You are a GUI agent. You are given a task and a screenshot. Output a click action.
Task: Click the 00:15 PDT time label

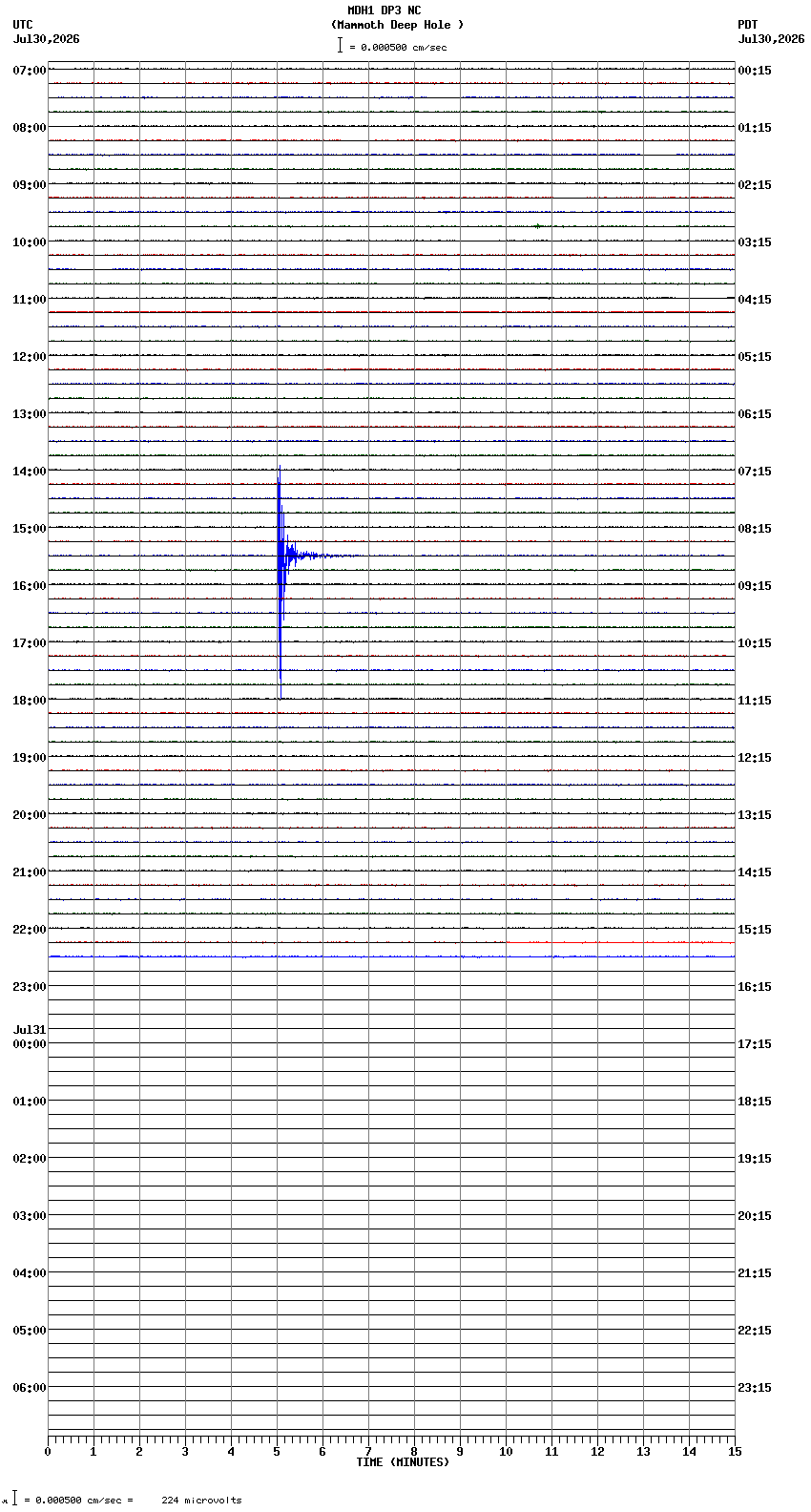(755, 71)
